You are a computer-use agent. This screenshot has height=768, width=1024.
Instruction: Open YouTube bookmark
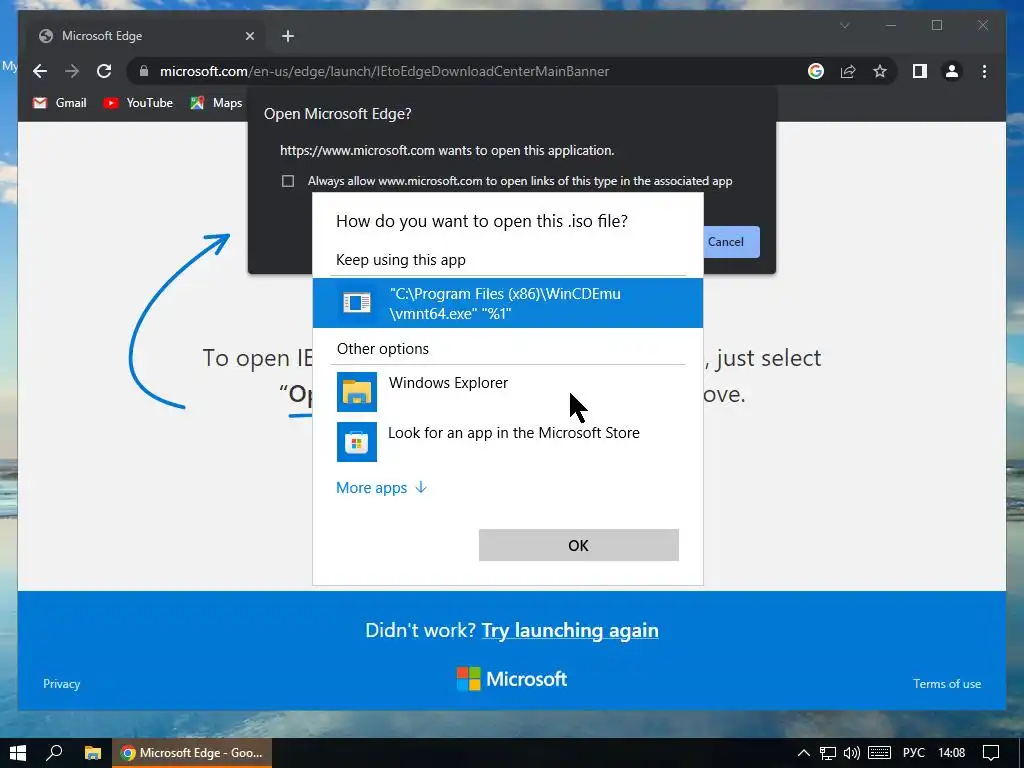pyautogui.click(x=138, y=103)
